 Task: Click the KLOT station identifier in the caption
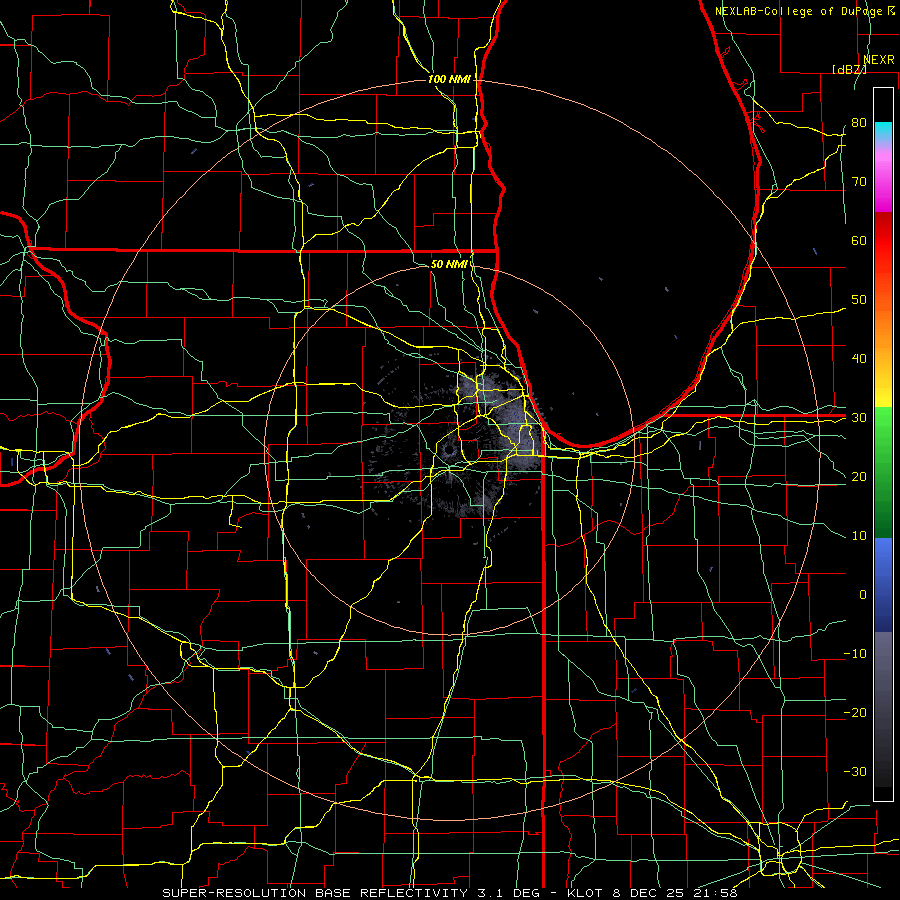pos(584,893)
